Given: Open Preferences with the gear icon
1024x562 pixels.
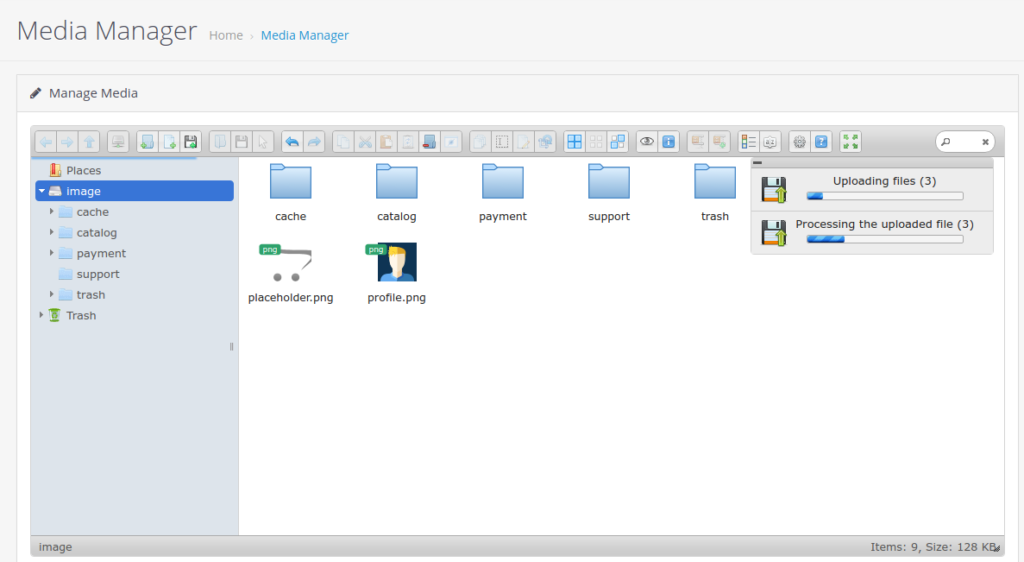Looking at the screenshot, I should pos(799,142).
